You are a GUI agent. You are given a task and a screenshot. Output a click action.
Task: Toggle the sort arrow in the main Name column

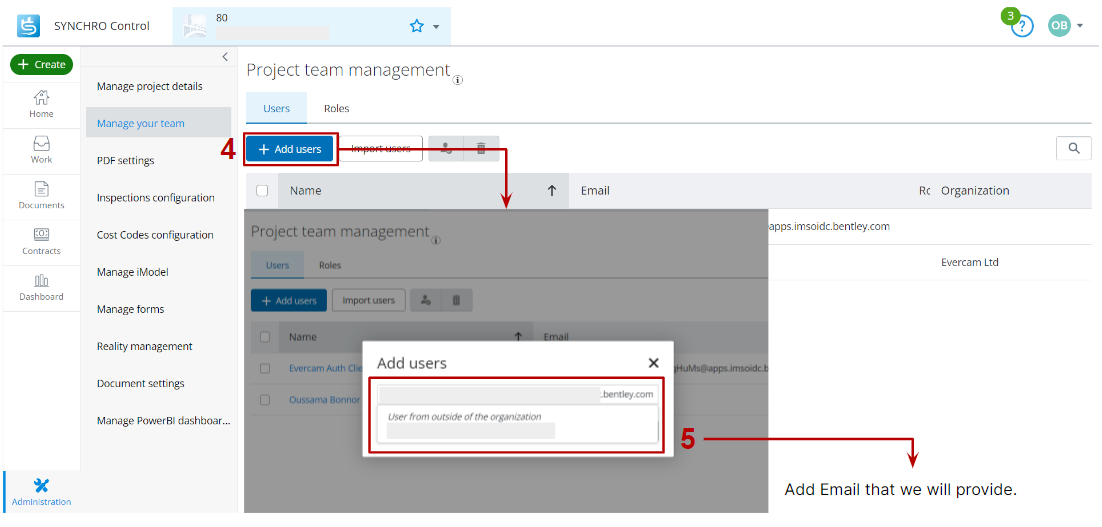[552, 190]
